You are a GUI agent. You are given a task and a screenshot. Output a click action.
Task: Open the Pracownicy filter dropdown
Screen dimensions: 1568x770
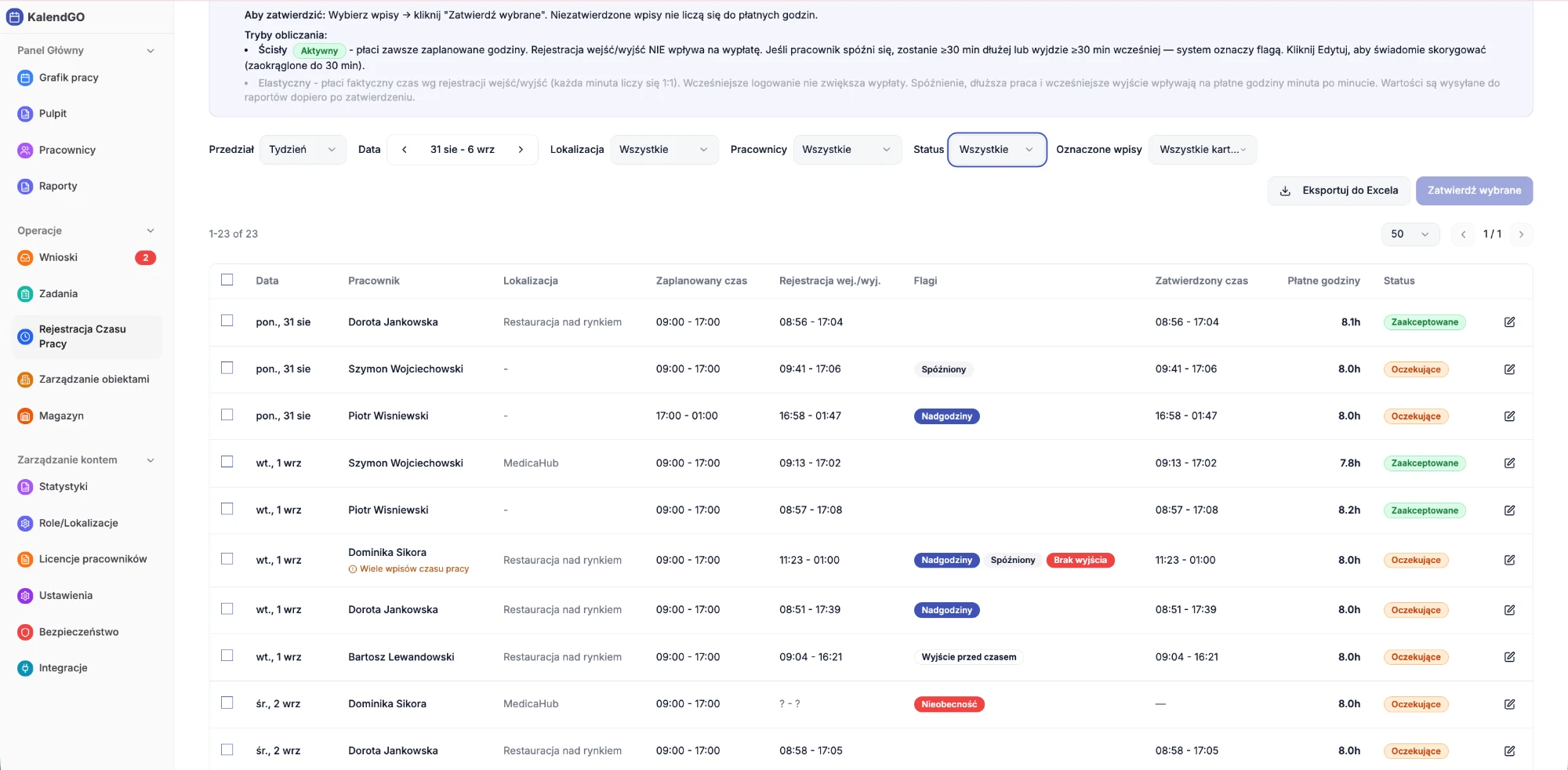click(847, 150)
